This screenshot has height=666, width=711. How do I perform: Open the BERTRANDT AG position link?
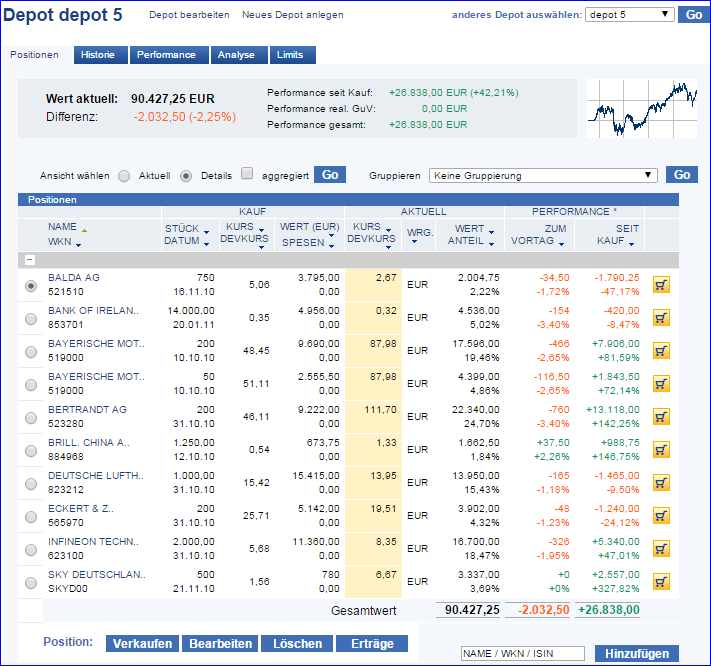pyautogui.click(x=88, y=409)
